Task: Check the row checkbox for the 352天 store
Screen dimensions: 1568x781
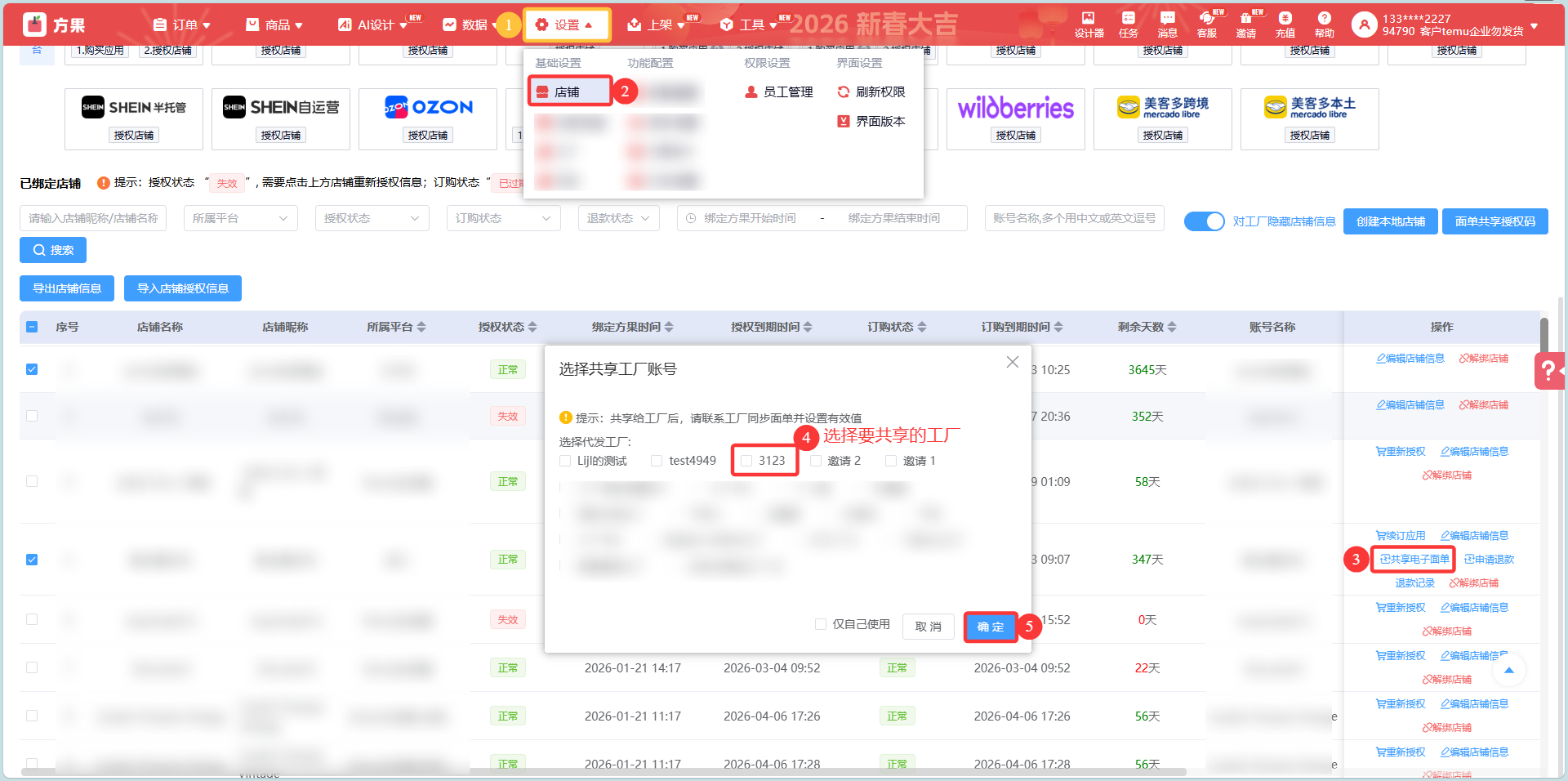Action: click(x=32, y=416)
